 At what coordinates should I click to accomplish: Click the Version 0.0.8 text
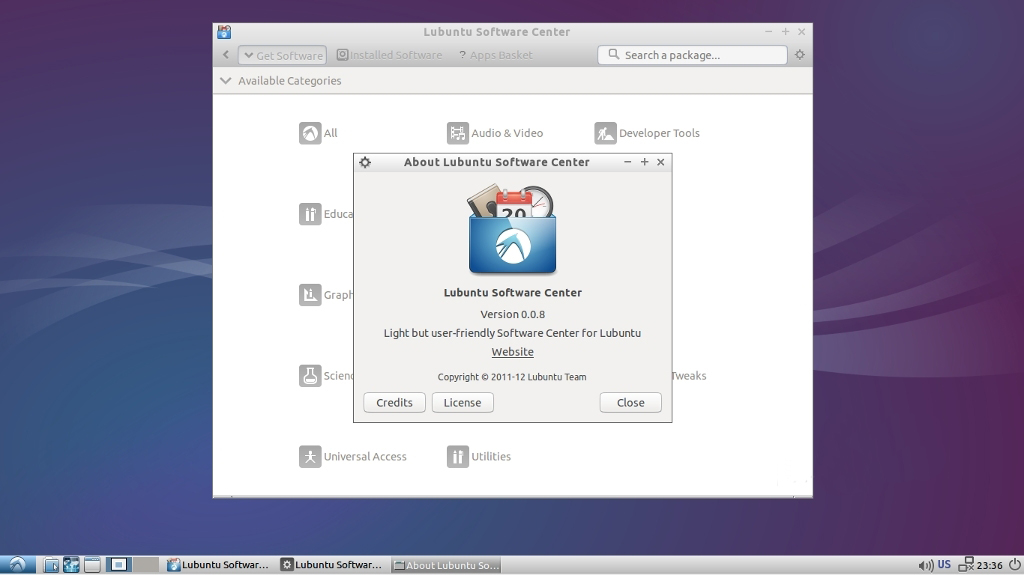coord(513,314)
